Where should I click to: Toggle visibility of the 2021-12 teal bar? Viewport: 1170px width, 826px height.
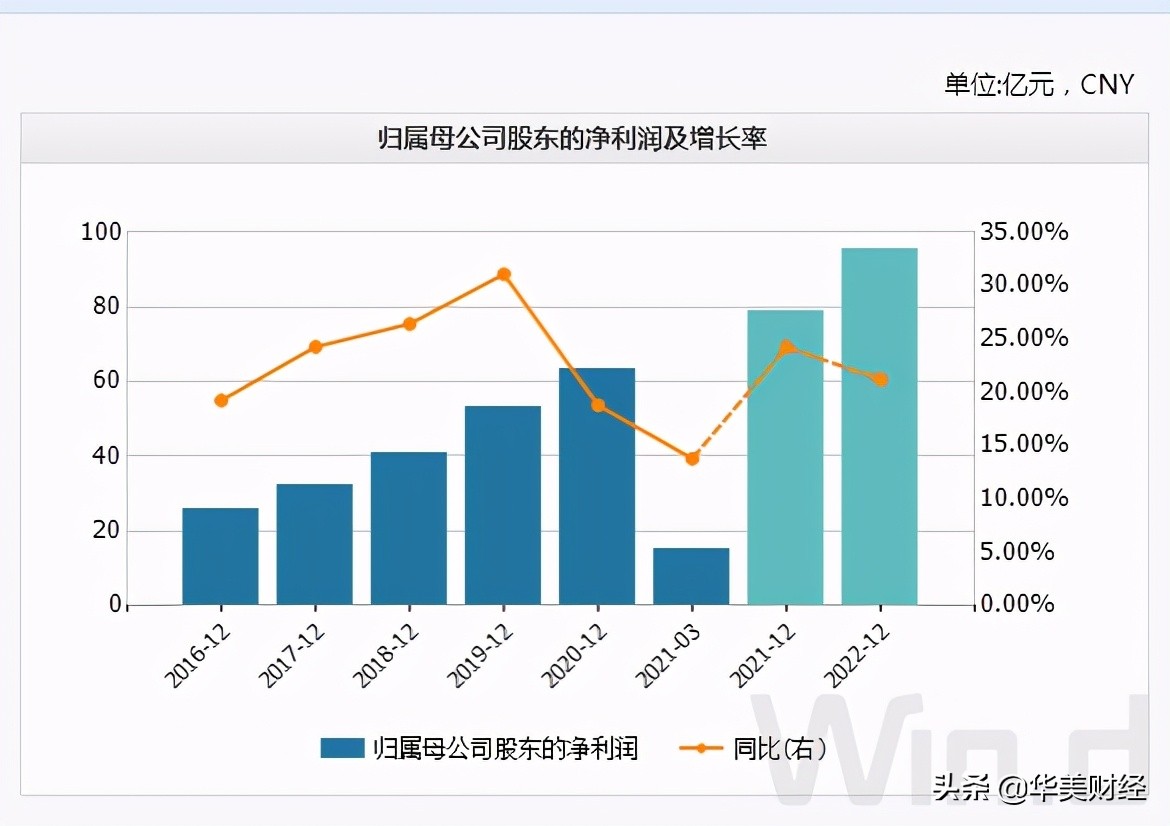(785, 455)
